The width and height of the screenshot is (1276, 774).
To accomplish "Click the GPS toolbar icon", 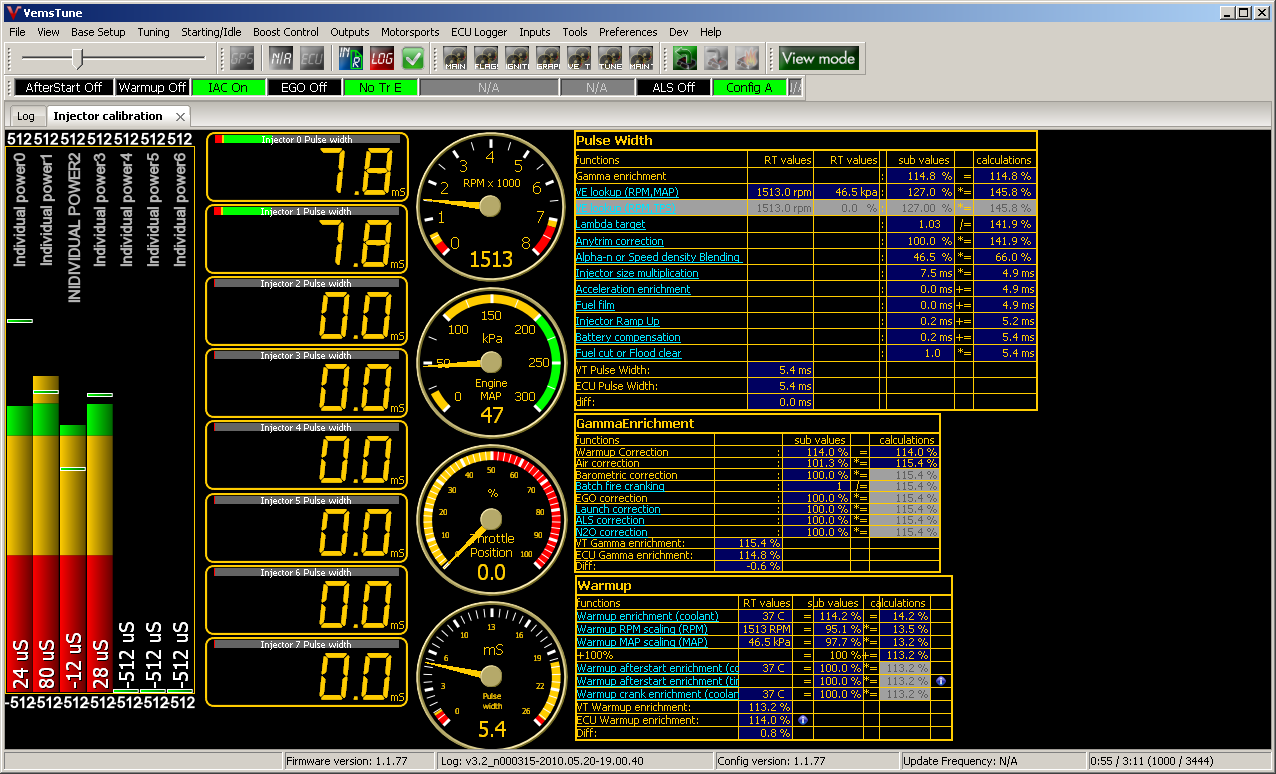I will tap(242, 58).
